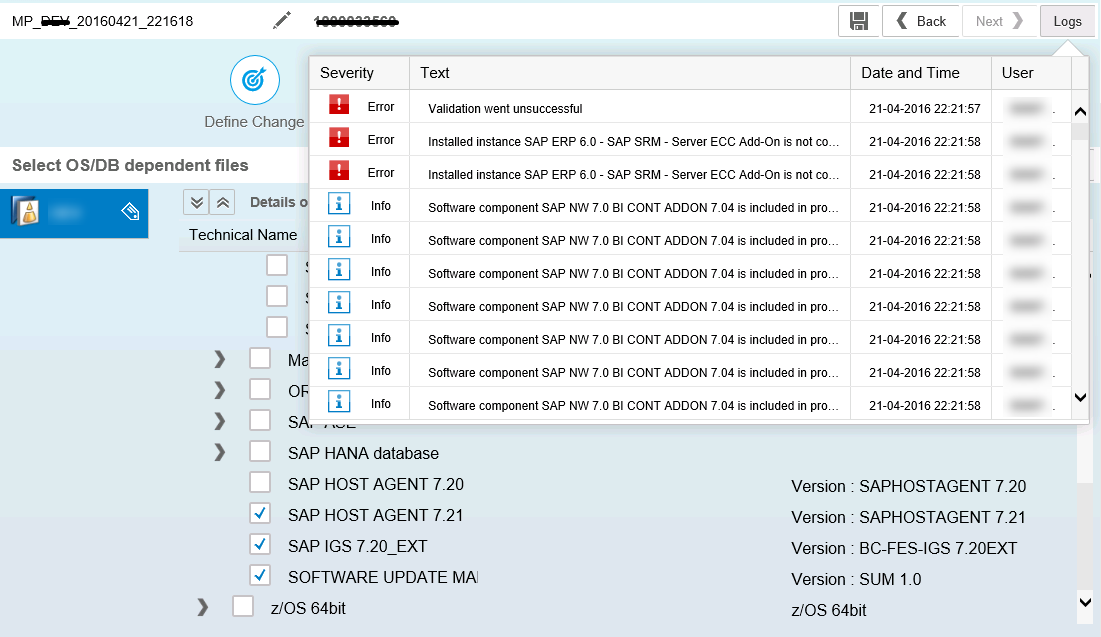Select the Validation went unsuccessful log text
This screenshot has width=1101, height=637.
[x=505, y=109]
